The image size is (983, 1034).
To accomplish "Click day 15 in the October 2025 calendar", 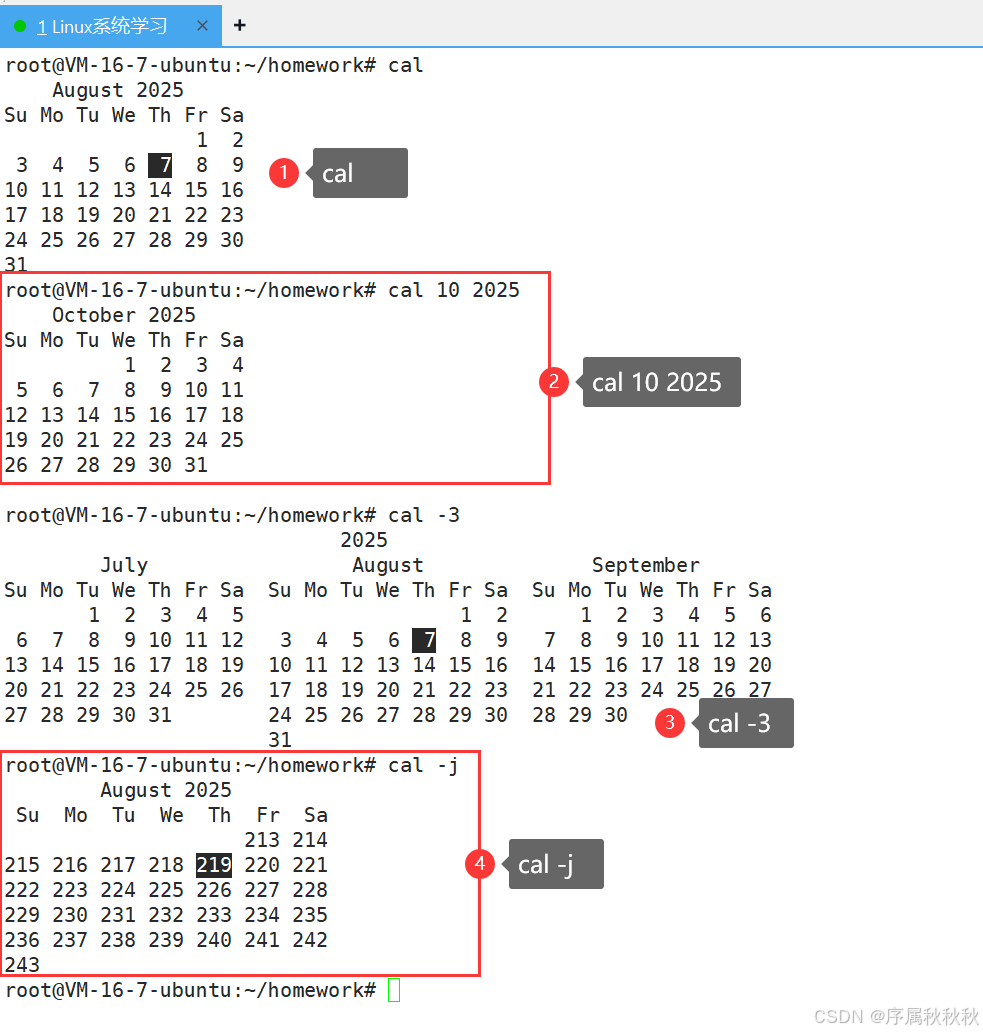I will 124,415.
